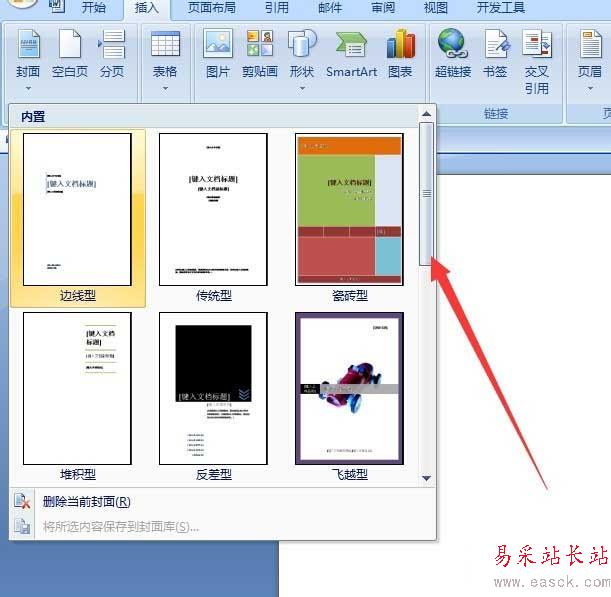Image resolution: width=611 pixels, height=597 pixels.
Task: Click the cover gallery scrollbar thumb
Action: (426, 194)
